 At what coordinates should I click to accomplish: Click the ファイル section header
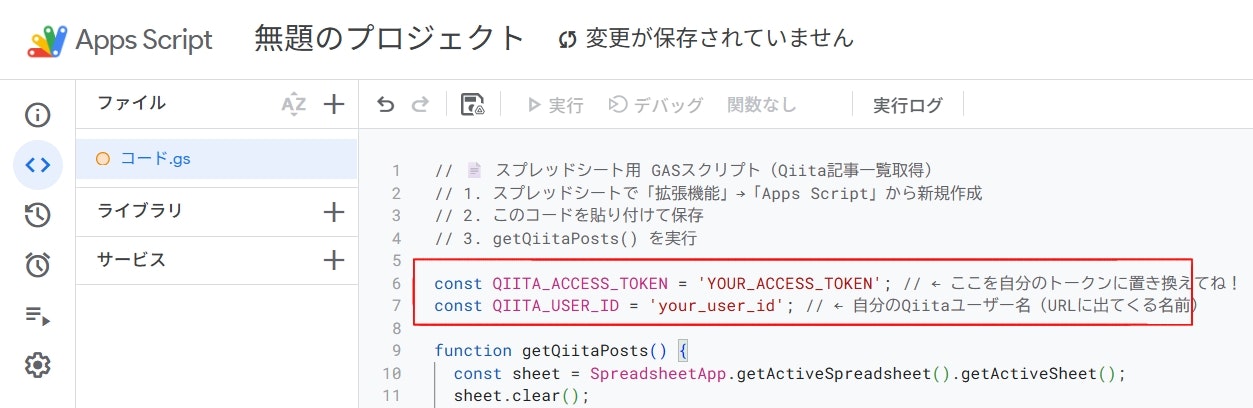(x=132, y=103)
